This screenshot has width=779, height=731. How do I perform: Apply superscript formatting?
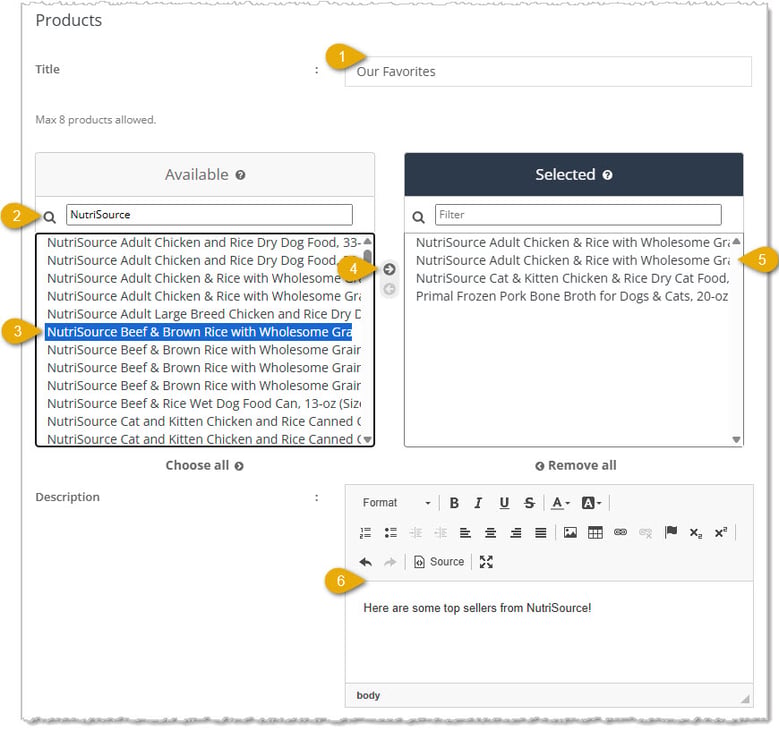point(721,532)
